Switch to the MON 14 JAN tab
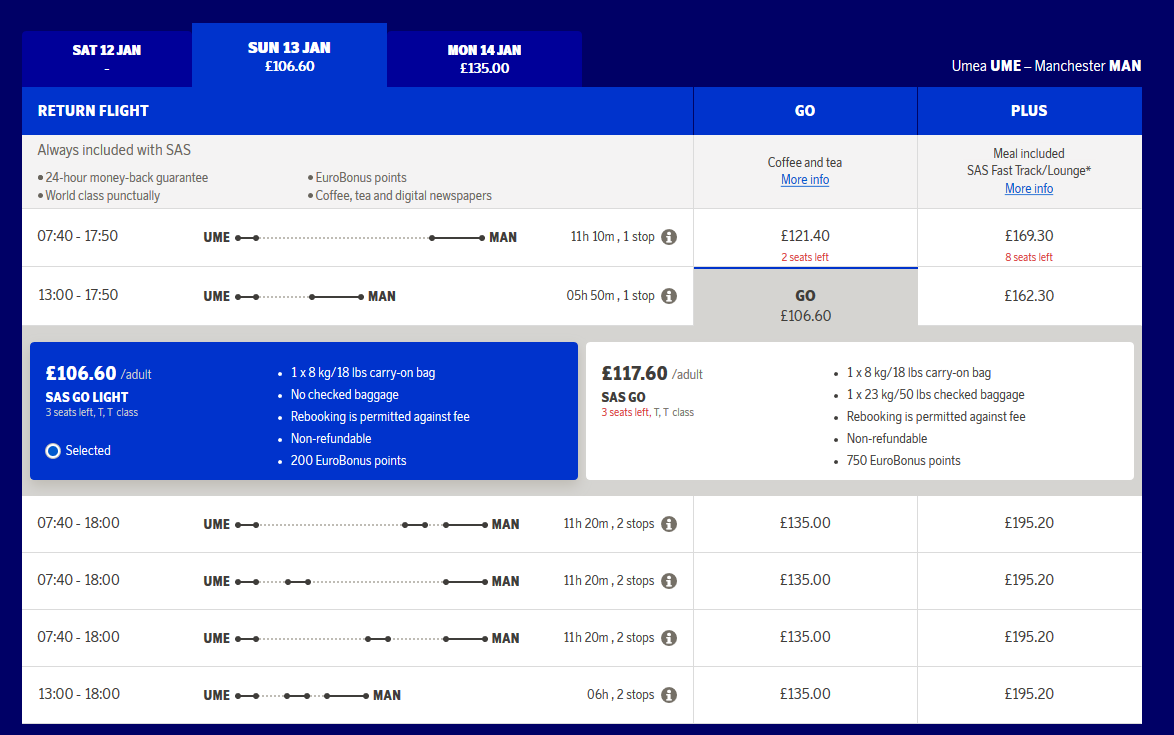The height and width of the screenshot is (735, 1174). click(484, 58)
